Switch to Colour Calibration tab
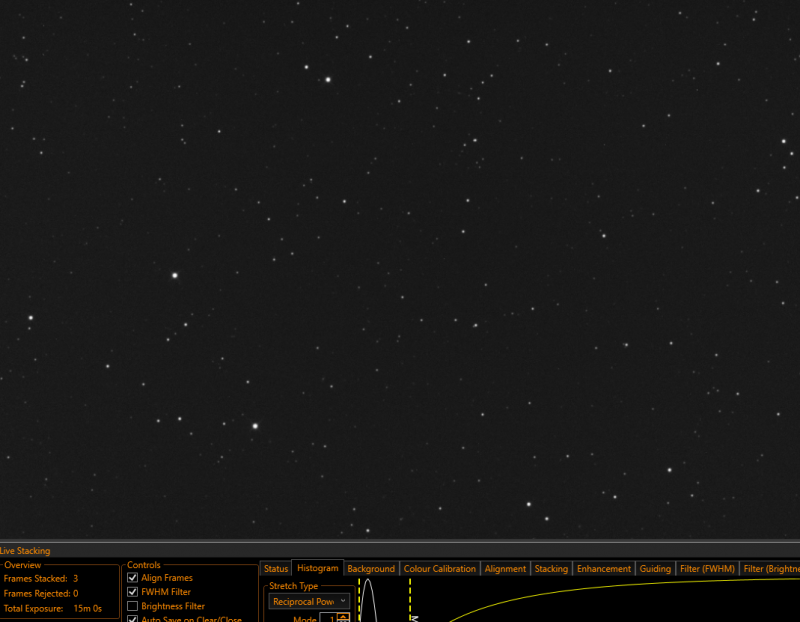This screenshot has width=800, height=622. pos(439,568)
